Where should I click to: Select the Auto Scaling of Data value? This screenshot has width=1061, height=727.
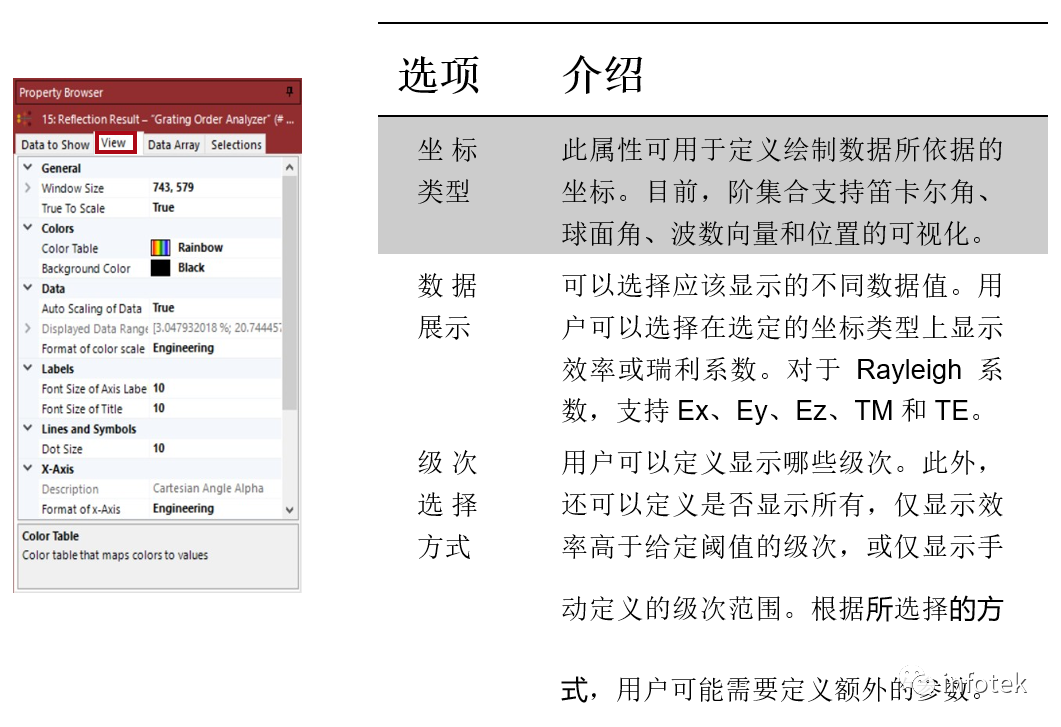tap(163, 308)
